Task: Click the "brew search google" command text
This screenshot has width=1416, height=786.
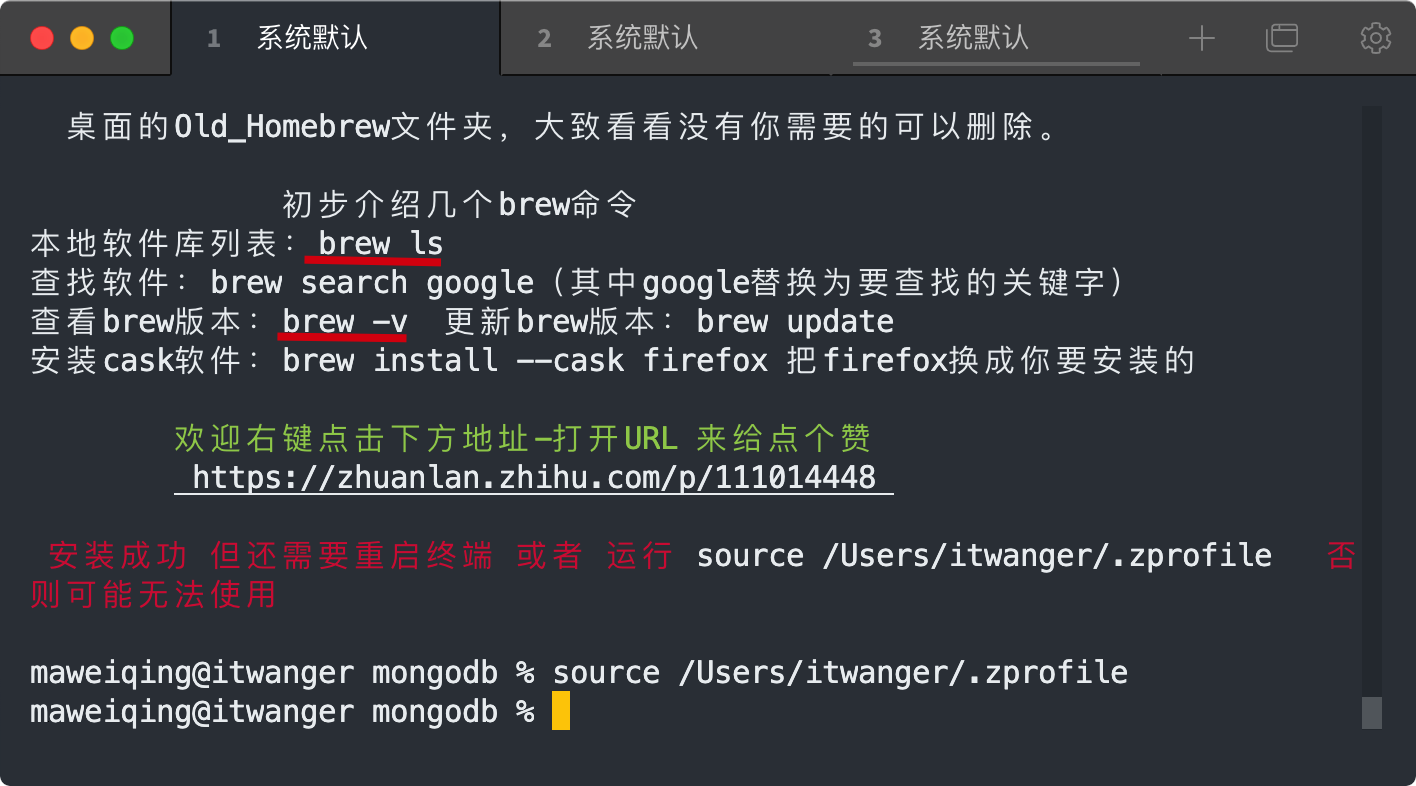Action: (371, 283)
